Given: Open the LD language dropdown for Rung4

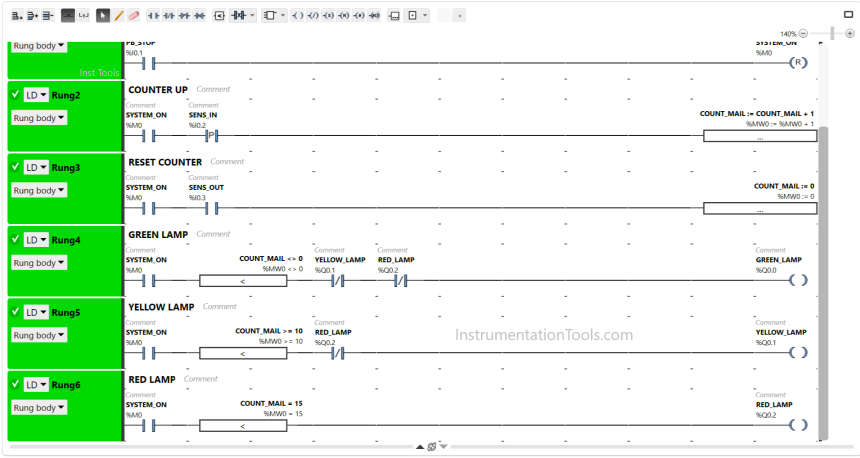Looking at the screenshot, I should (36, 240).
